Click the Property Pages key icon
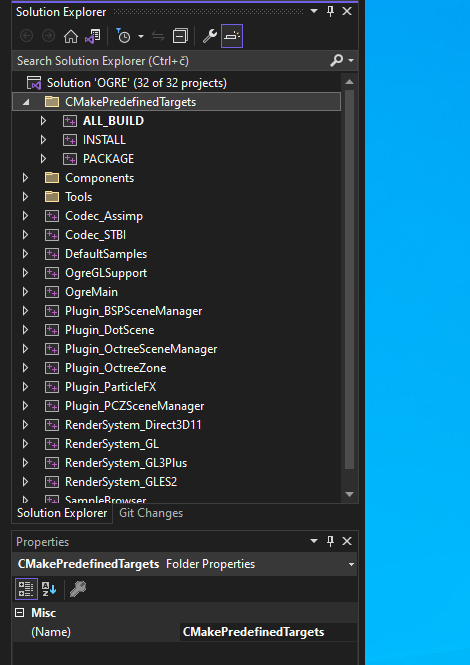The image size is (470, 665). [78, 589]
